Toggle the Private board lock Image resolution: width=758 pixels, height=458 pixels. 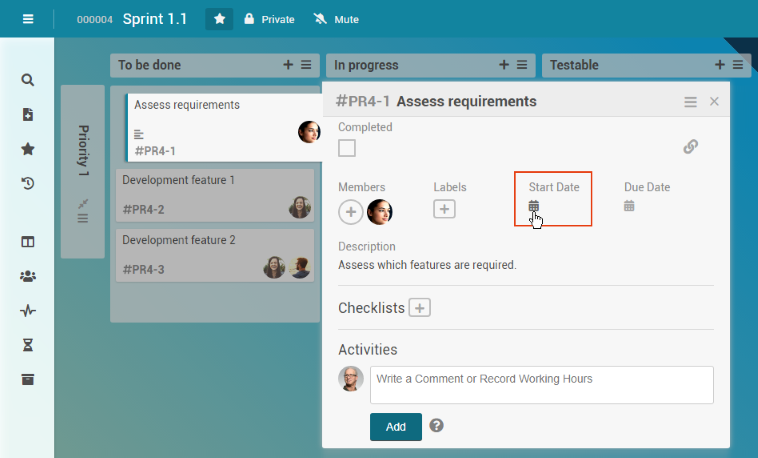269,19
